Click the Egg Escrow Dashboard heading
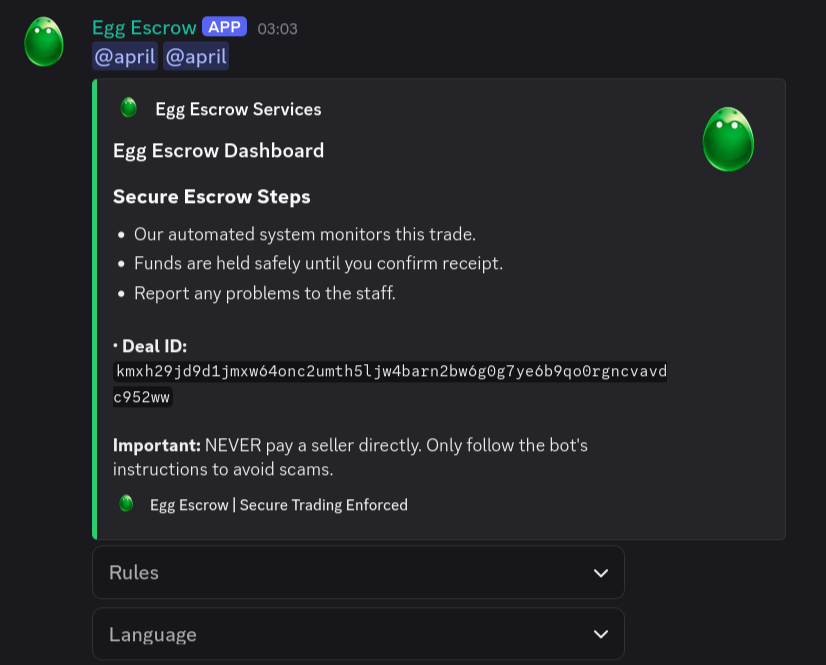Screen dimensions: 826x665 point(218,150)
